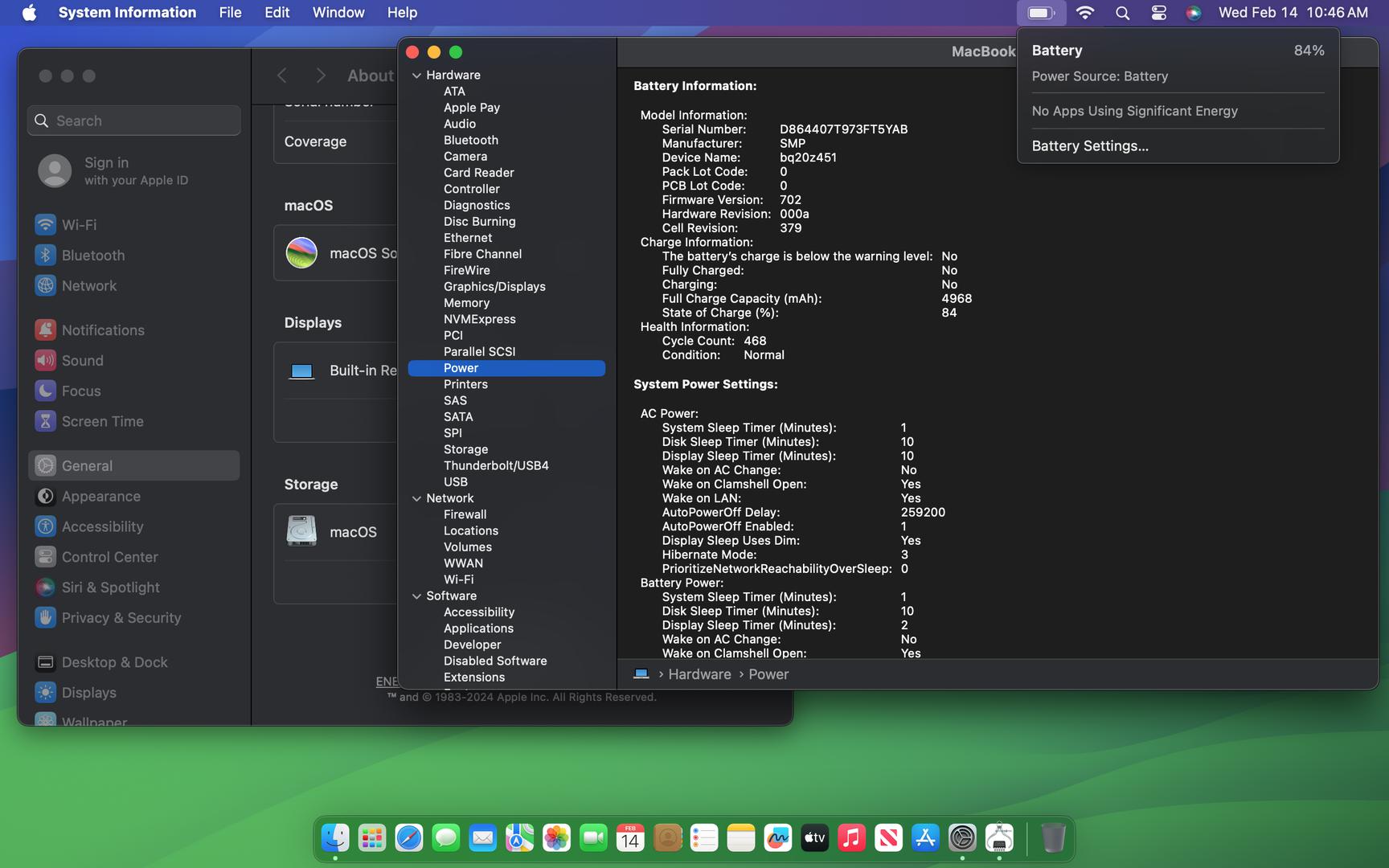Open Launchpad from the Dock
Image resolution: width=1389 pixels, height=868 pixels.
click(x=372, y=838)
